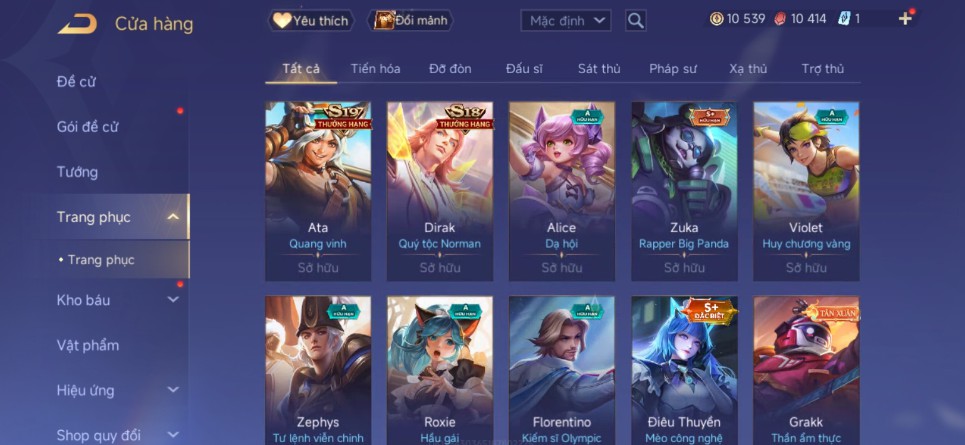Open the Zuka Rapper Big Panda skin card
The height and width of the screenshot is (445, 965).
[684, 191]
